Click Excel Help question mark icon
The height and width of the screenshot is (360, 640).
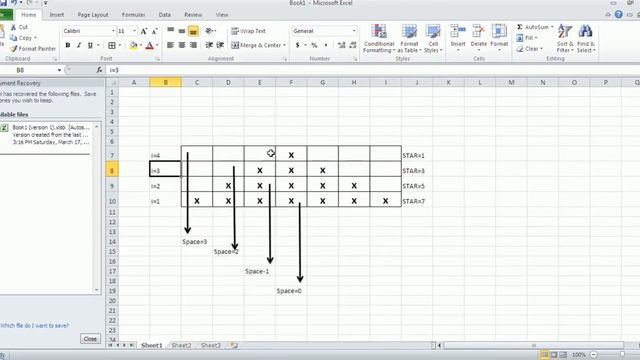point(618,15)
